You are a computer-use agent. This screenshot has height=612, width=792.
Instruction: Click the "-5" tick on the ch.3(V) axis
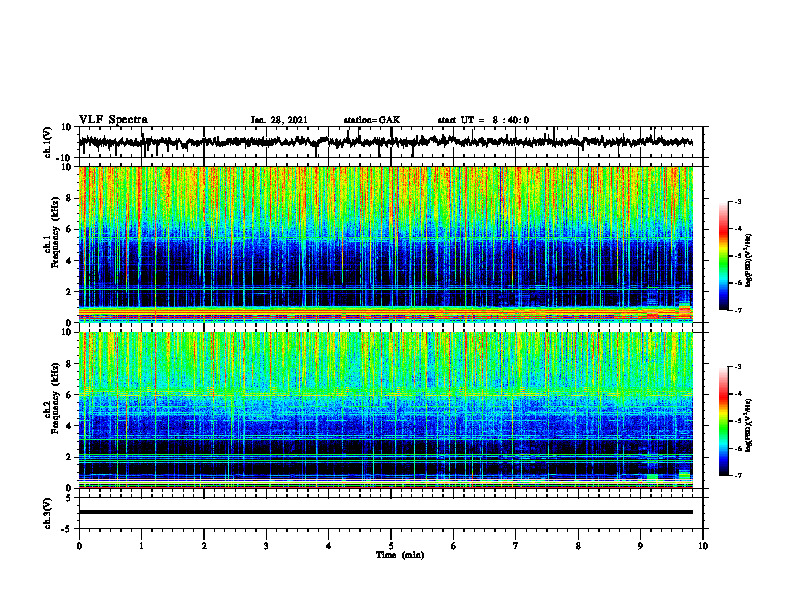click(67, 529)
